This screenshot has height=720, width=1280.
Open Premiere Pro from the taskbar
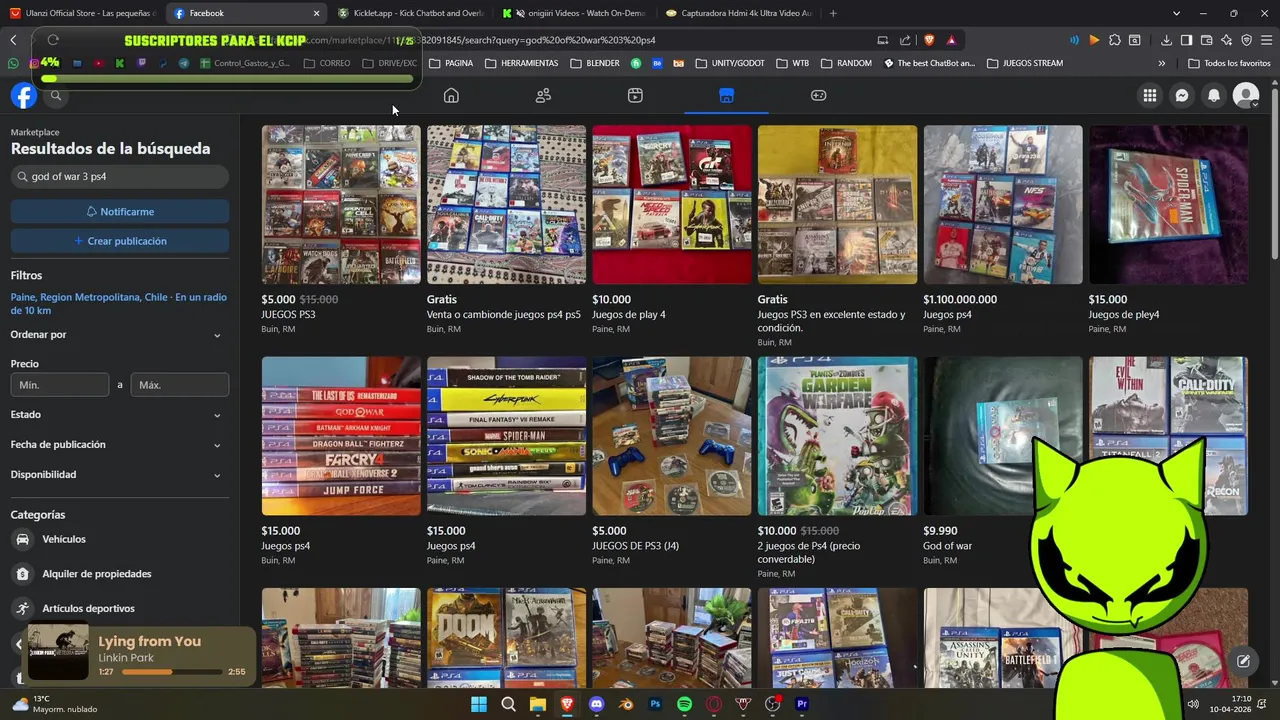click(x=802, y=704)
